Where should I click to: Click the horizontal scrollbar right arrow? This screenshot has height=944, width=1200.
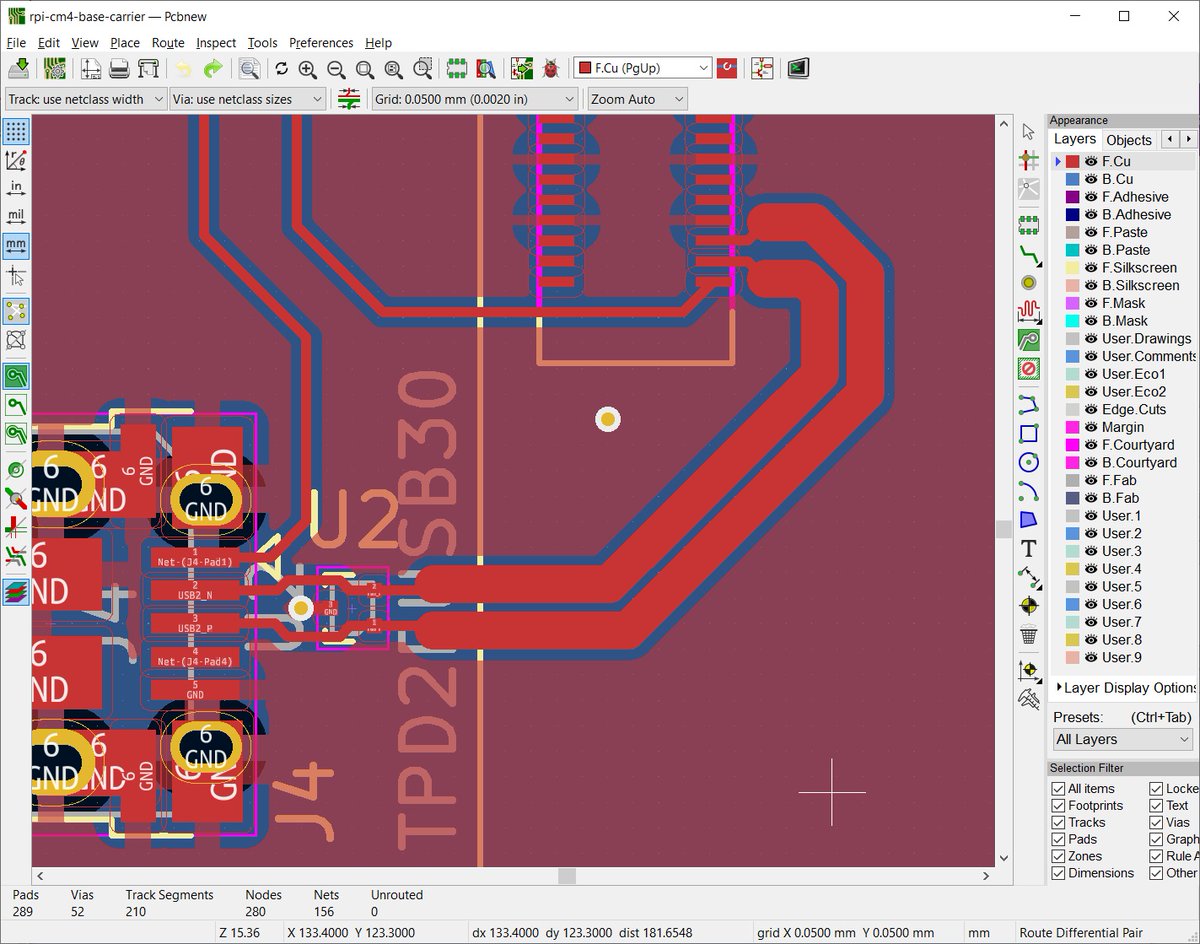coord(987,876)
